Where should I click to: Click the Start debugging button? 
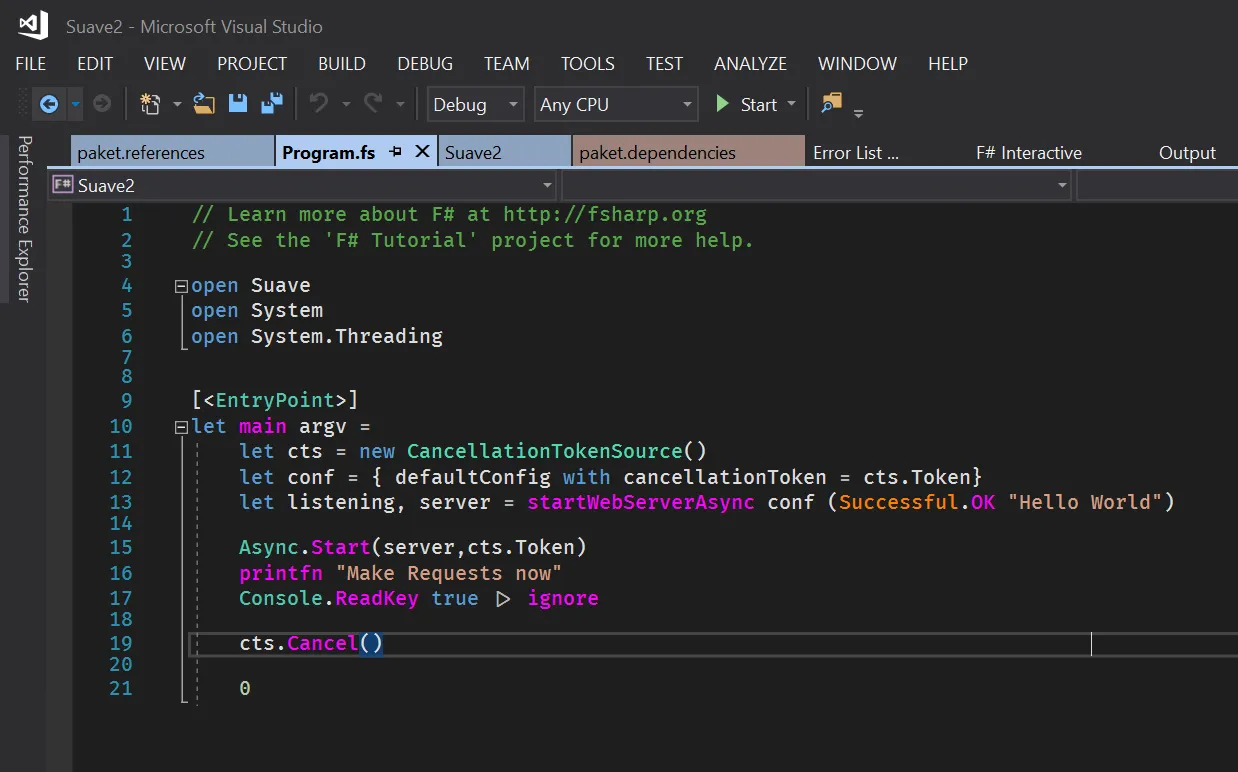(x=746, y=104)
